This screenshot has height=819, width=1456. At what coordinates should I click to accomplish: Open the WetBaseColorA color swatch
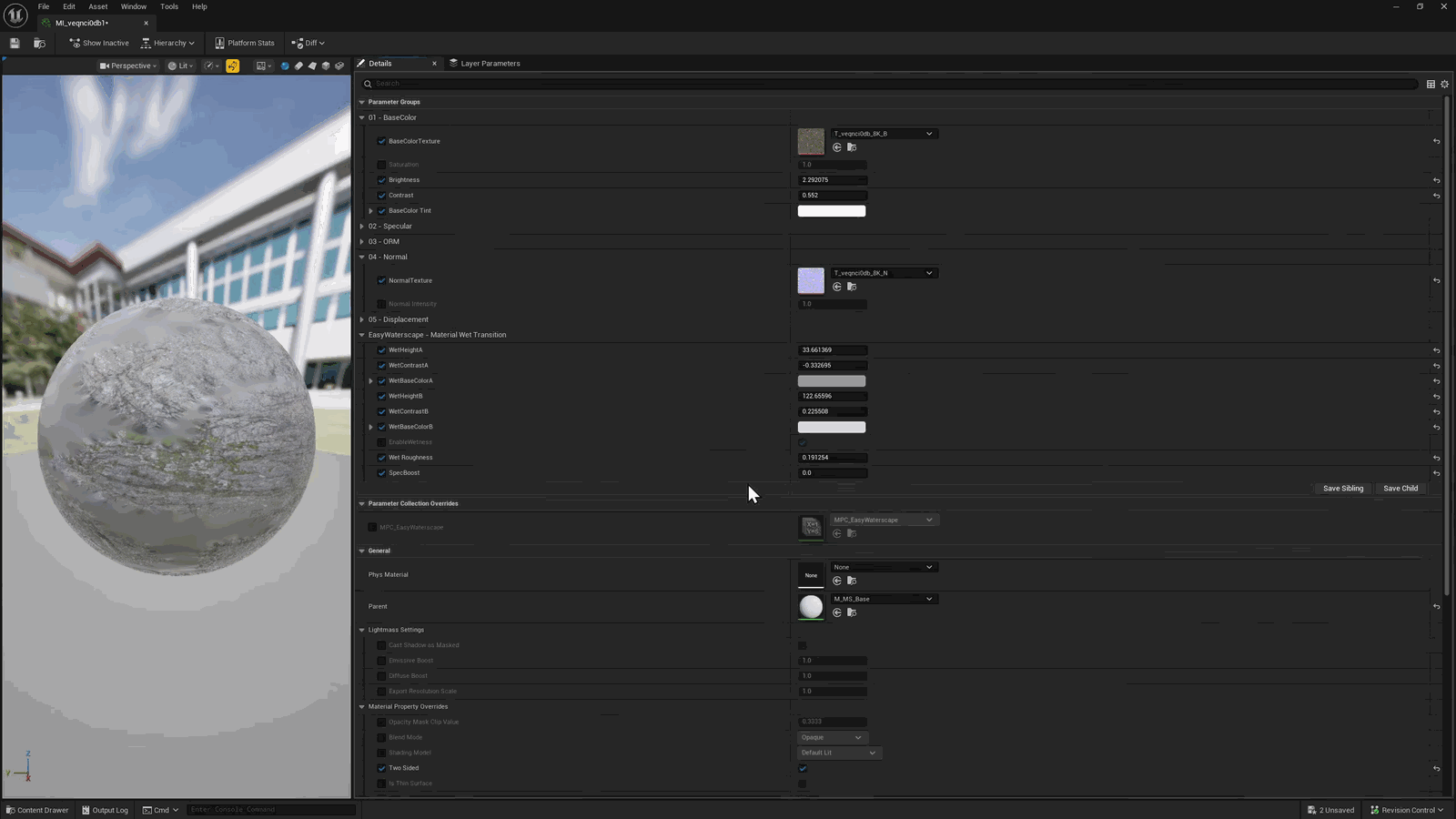click(832, 381)
